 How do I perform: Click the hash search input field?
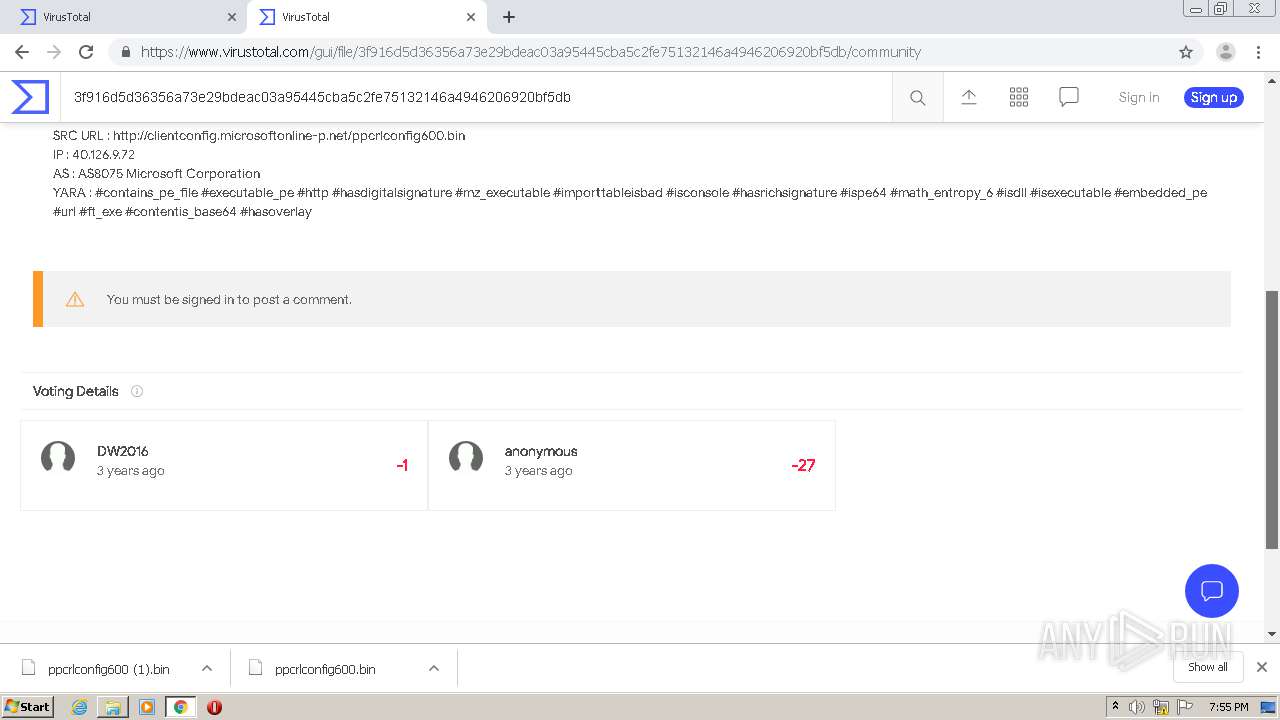tap(476, 97)
